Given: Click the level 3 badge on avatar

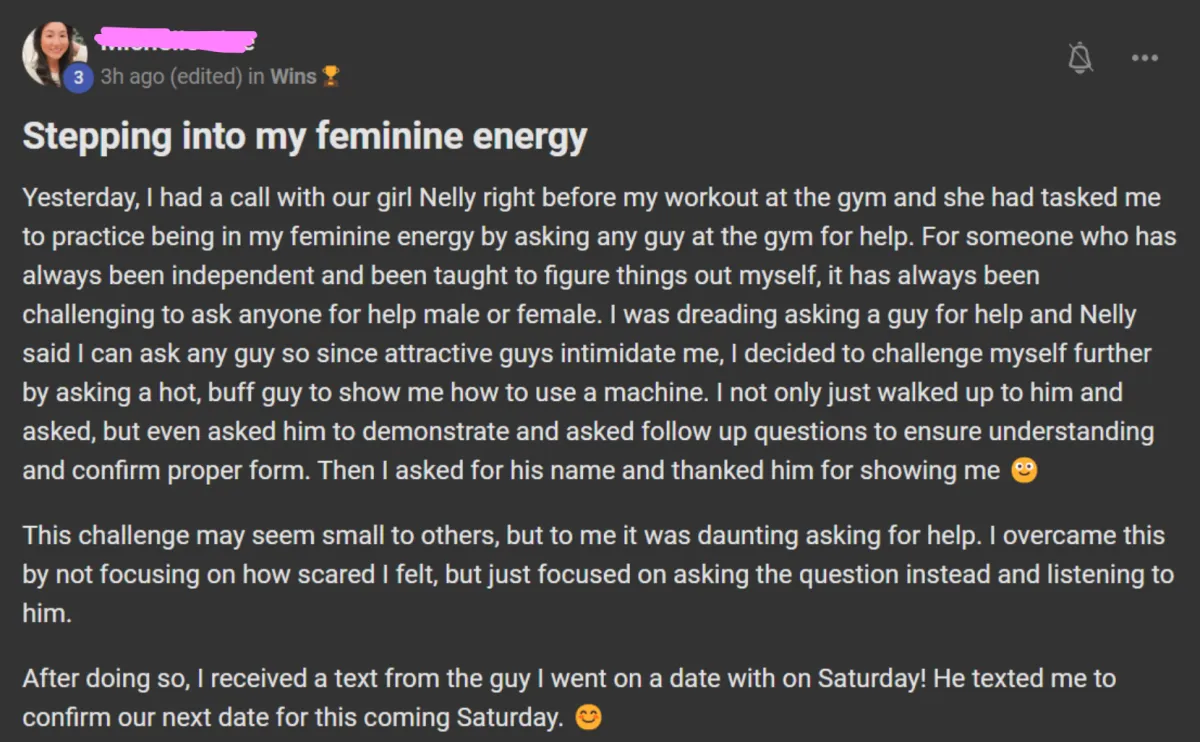Looking at the screenshot, I should click(x=78, y=77).
